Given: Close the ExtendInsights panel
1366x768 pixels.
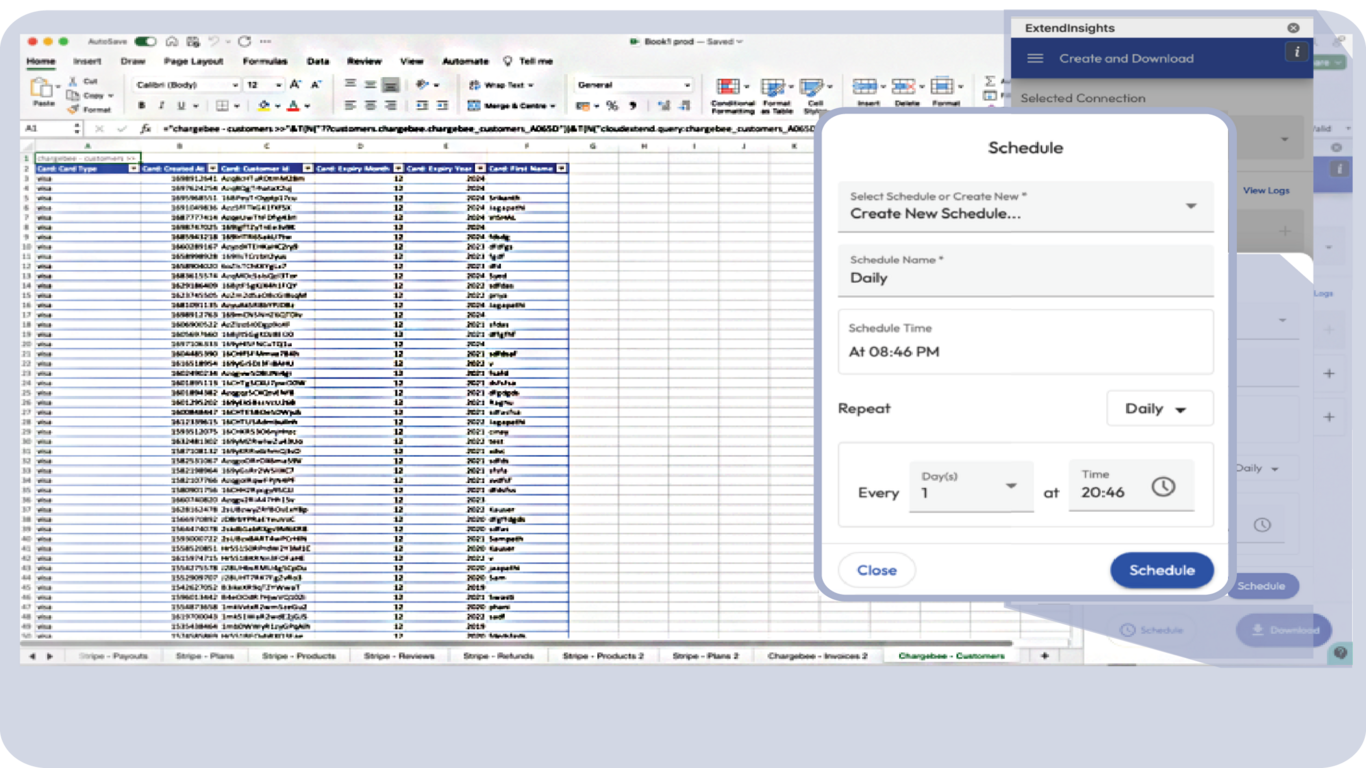Looking at the screenshot, I should pos(1293,28).
